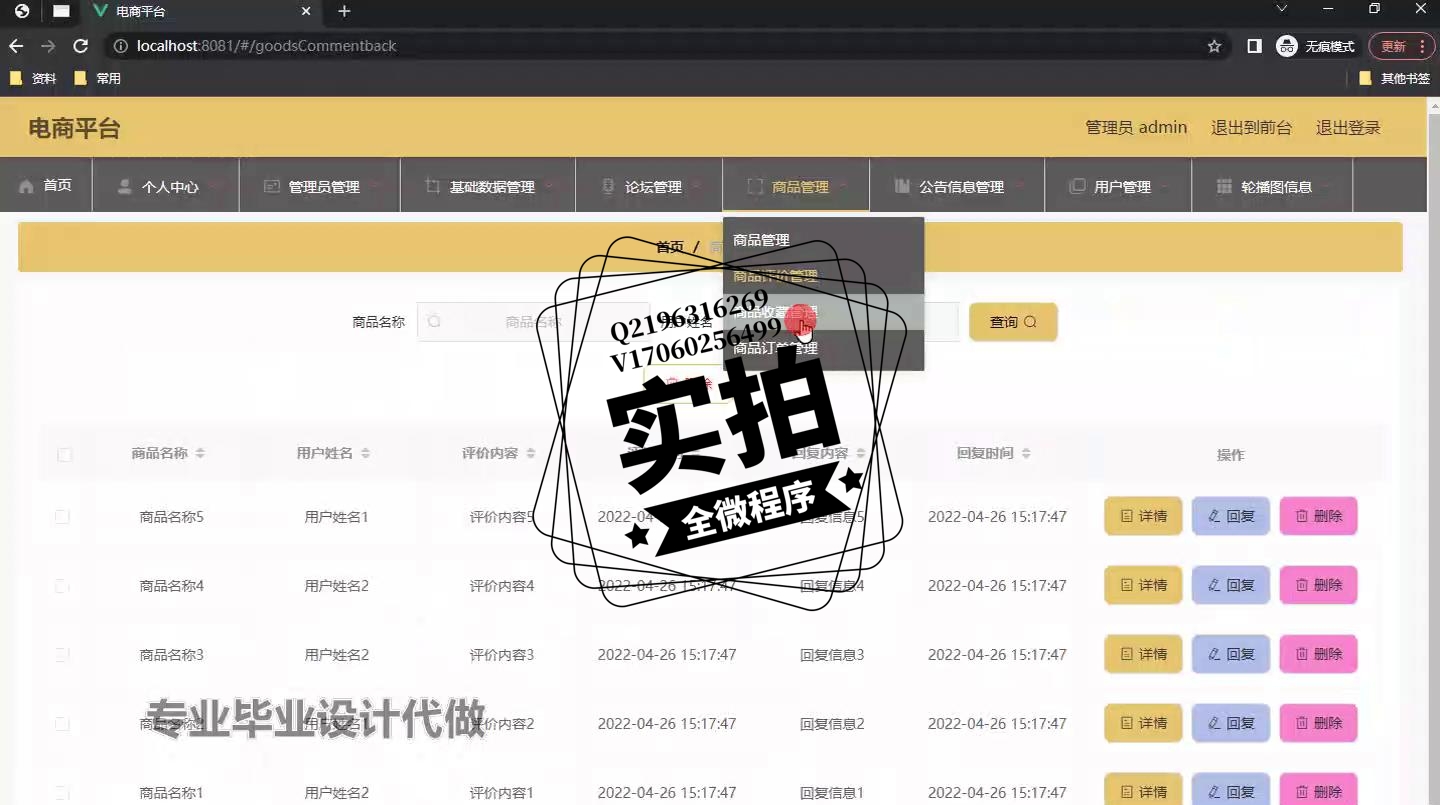The image size is (1440, 805).
Task: Click the 首页 breadcrumb link
Action: tap(670, 247)
